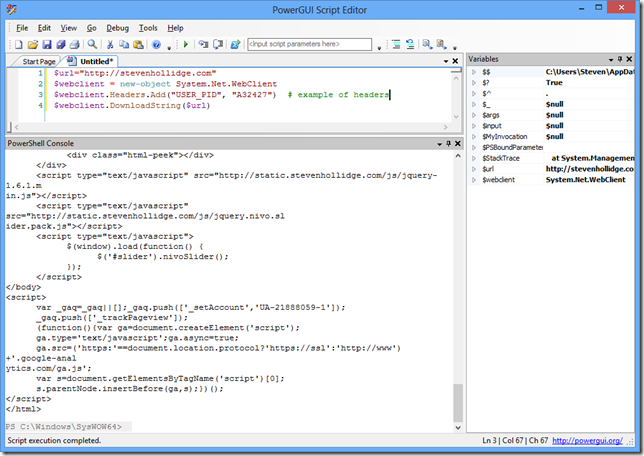The image size is (644, 456).
Task: Expand the $$ variable
Action: [474, 72]
